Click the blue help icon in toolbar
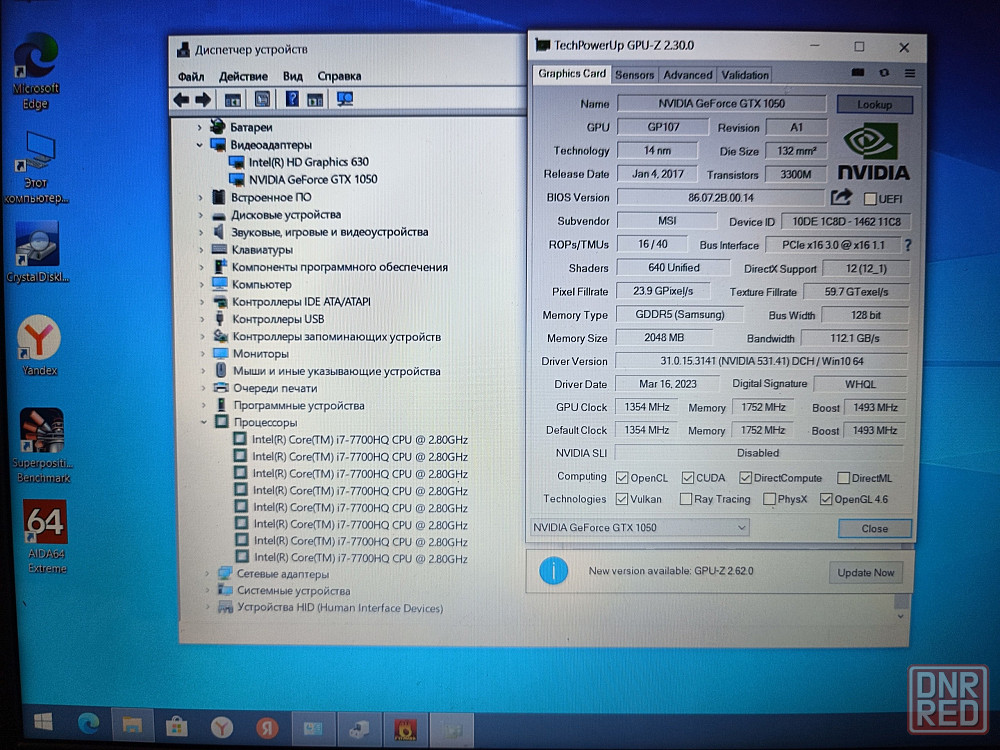Image resolution: width=1000 pixels, height=750 pixels. (291, 99)
